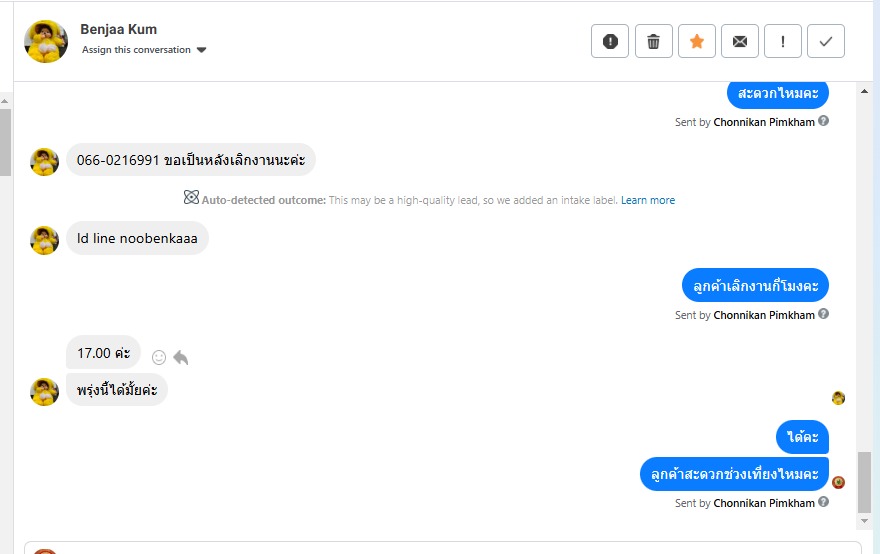The height and width of the screenshot is (554, 880).
Task: Open Assign this conversation dropdown
Action: pos(137,50)
